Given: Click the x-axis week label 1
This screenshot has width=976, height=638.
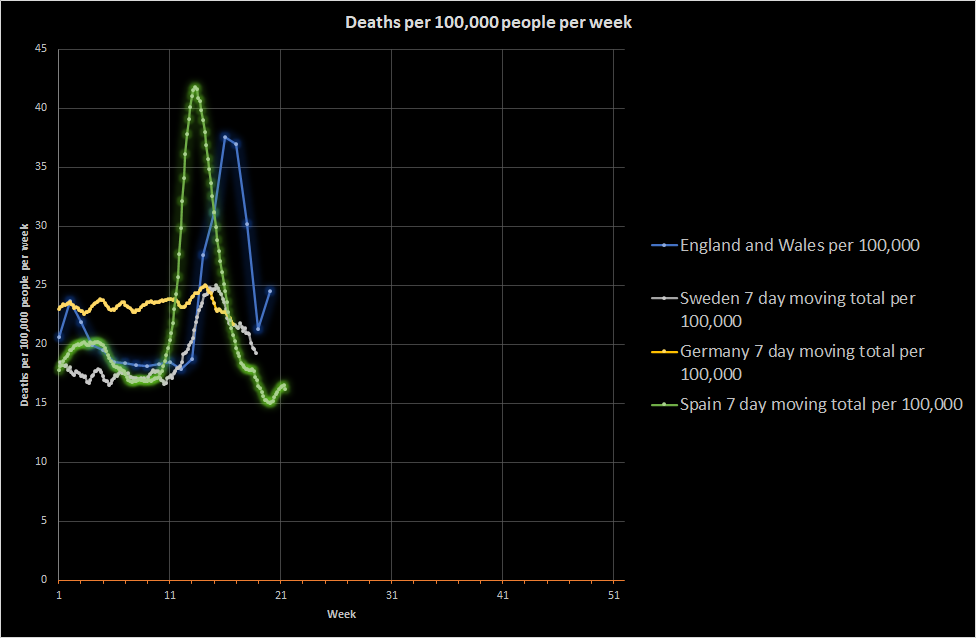Looking at the screenshot, I should coord(59,596).
